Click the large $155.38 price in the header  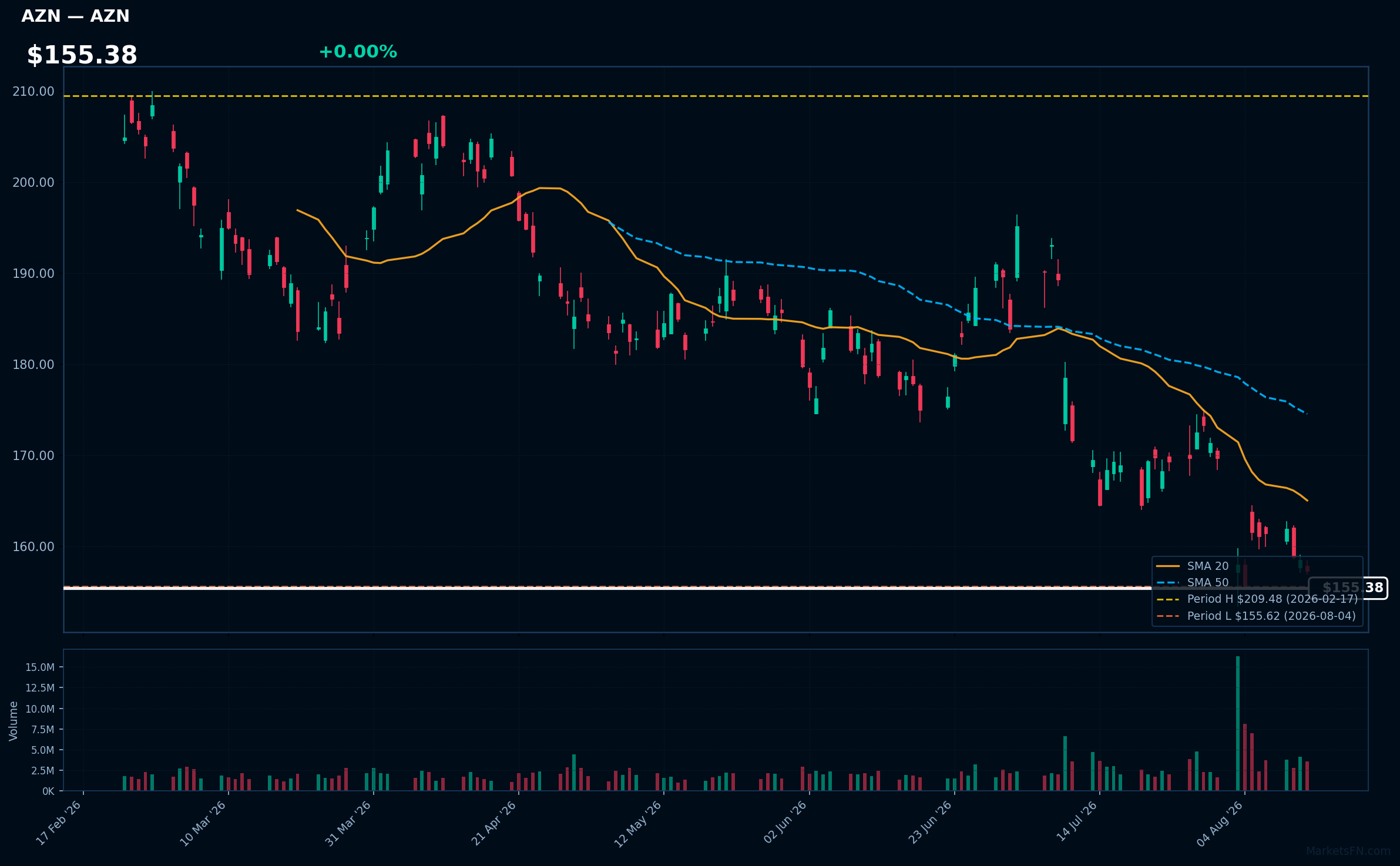[x=82, y=55]
